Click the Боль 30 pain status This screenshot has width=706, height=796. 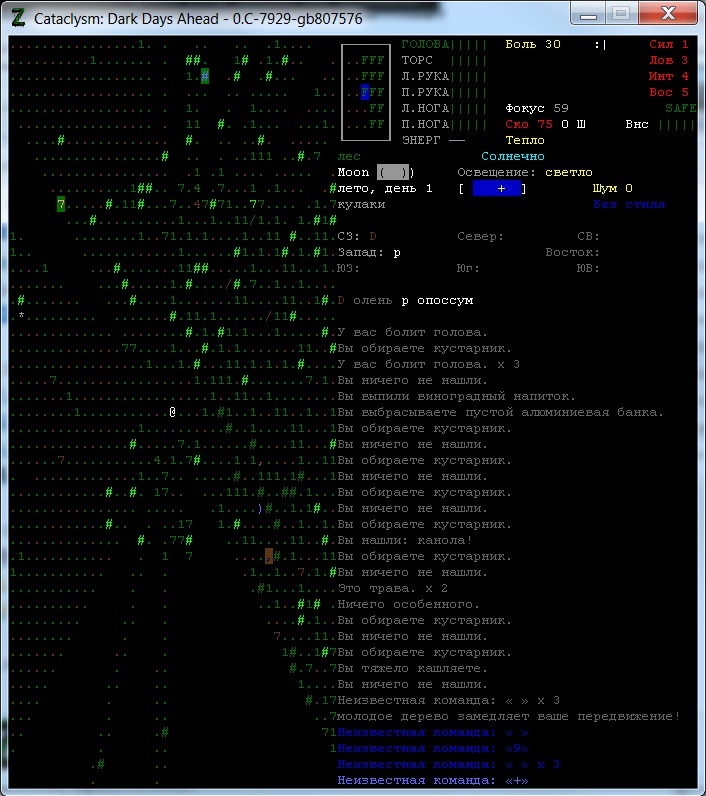point(532,44)
